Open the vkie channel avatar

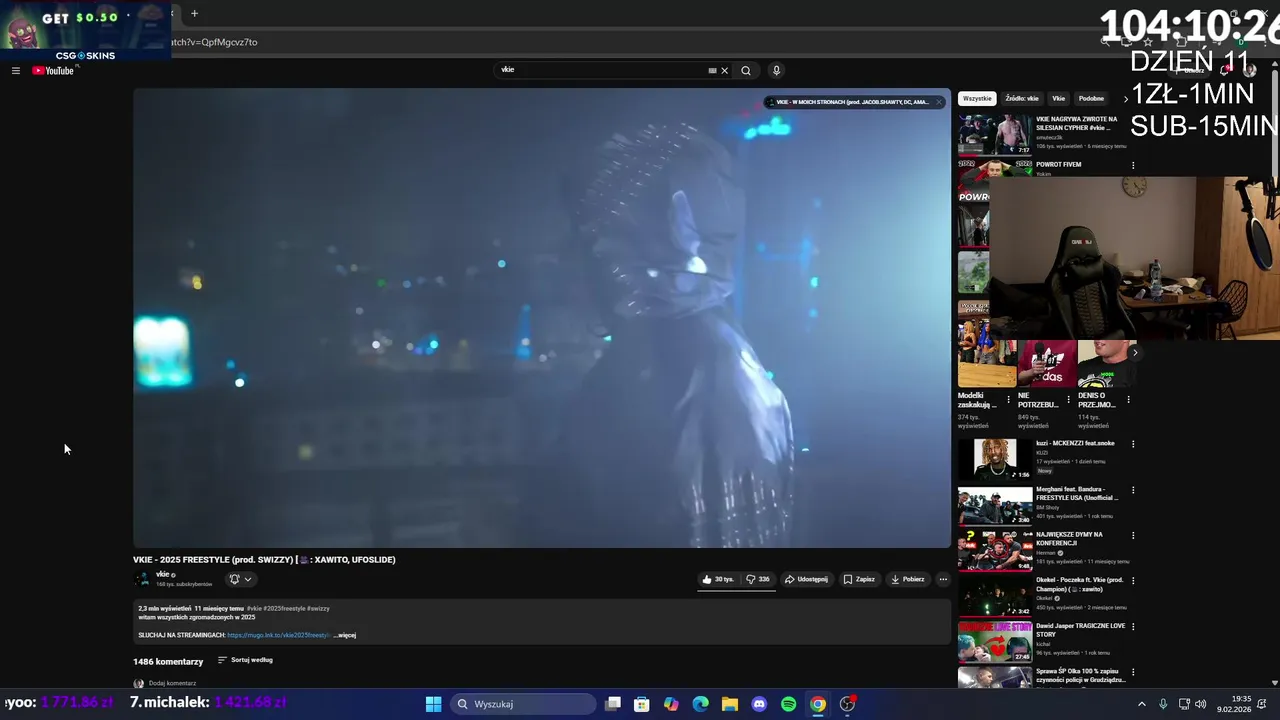click(x=142, y=579)
